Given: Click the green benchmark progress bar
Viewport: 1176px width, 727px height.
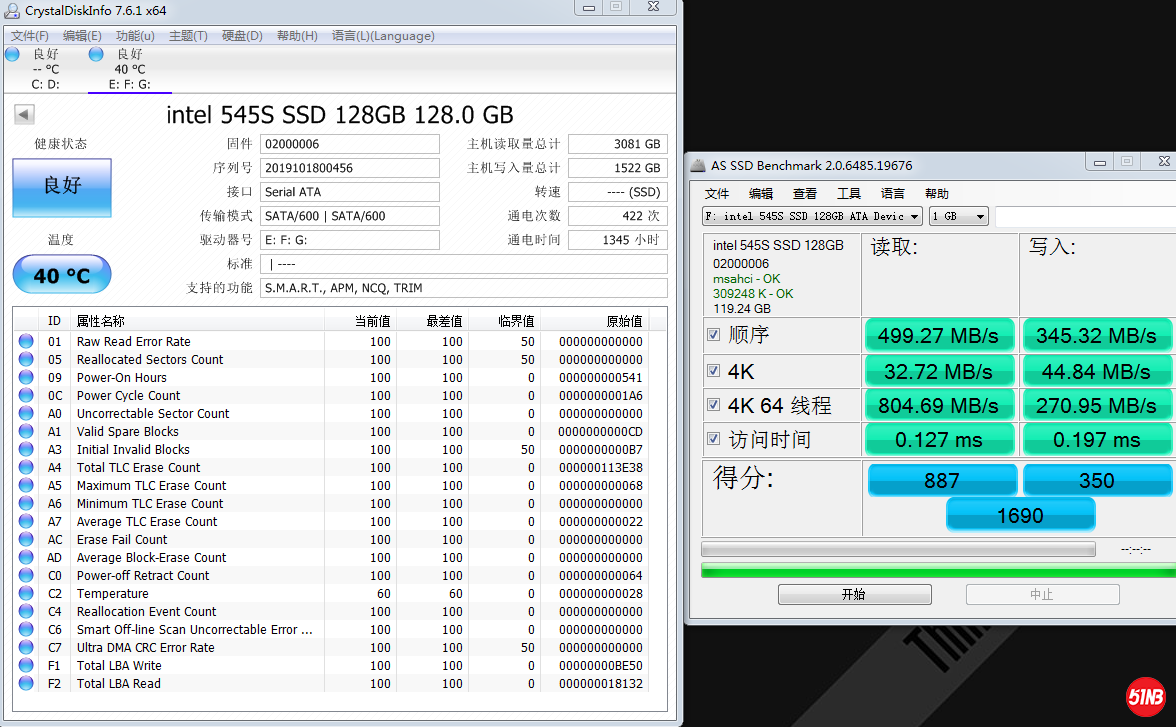Looking at the screenshot, I should [x=938, y=572].
